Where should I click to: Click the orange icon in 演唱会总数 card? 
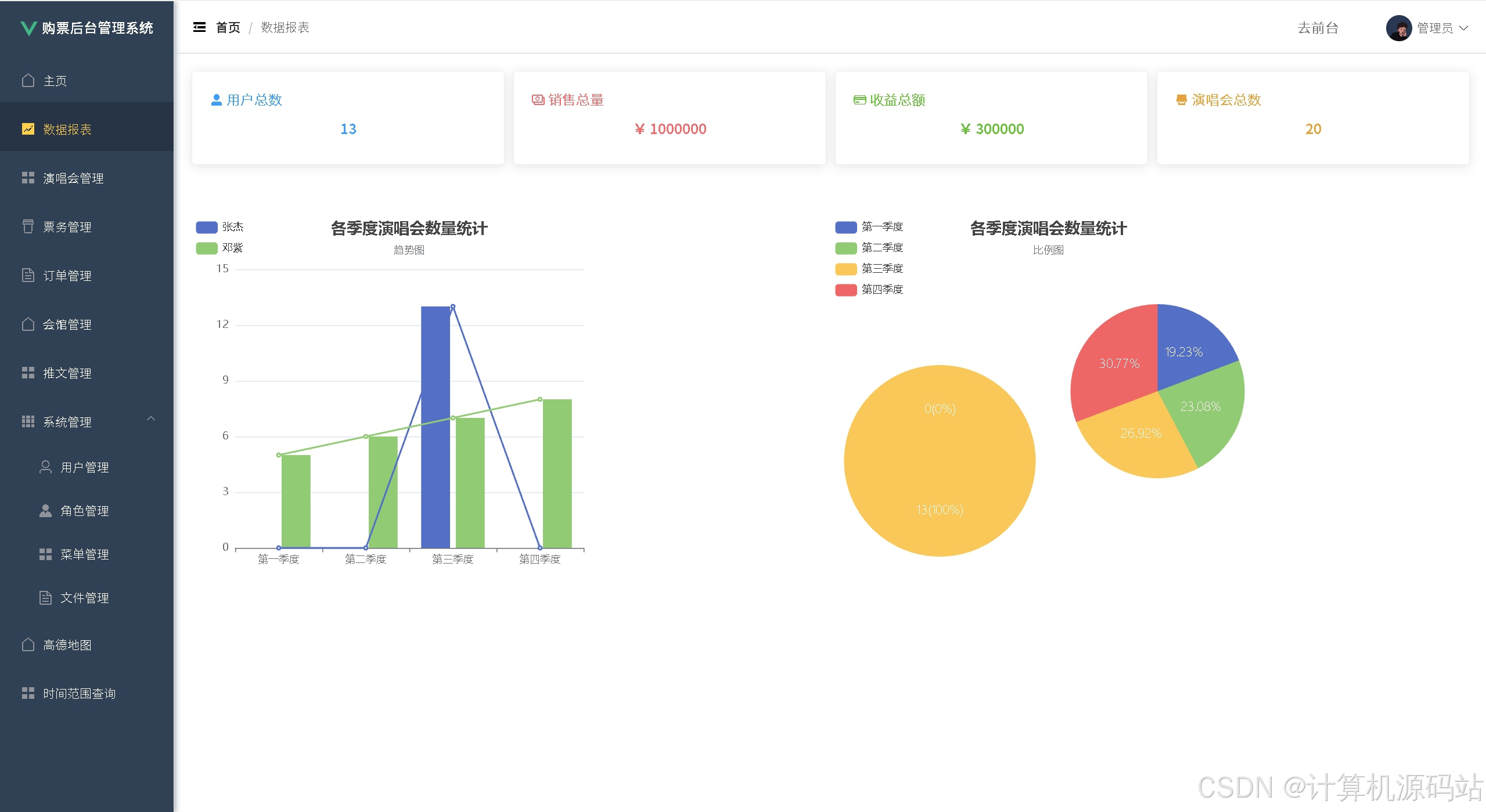point(1182,100)
